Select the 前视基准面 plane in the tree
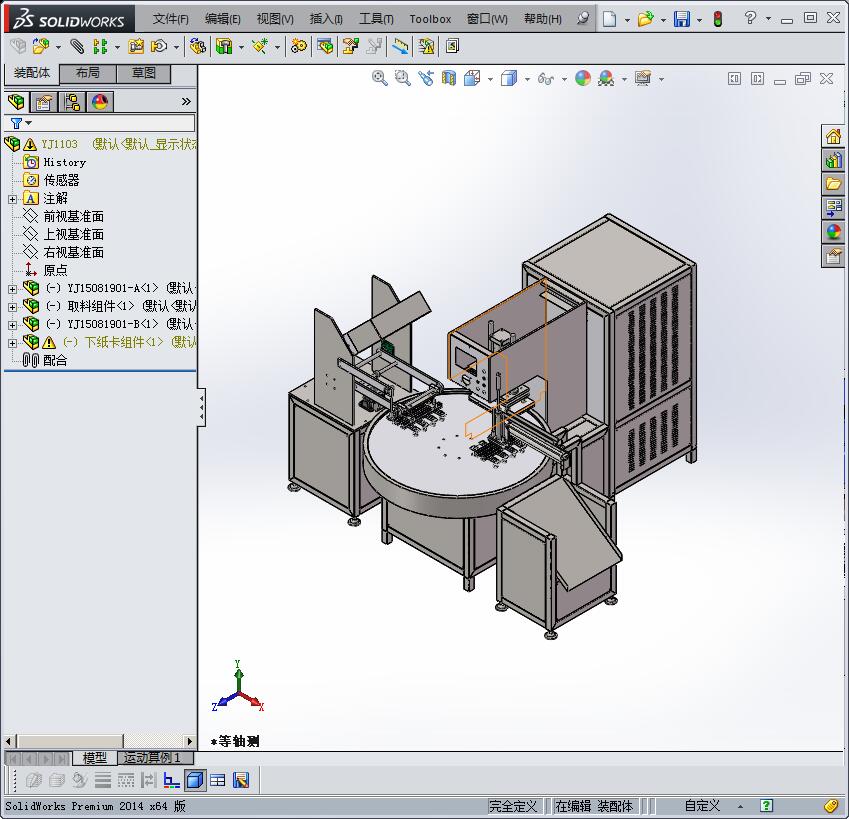The width and height of the screenshot is (849, 819). click(x=74, y=217)
